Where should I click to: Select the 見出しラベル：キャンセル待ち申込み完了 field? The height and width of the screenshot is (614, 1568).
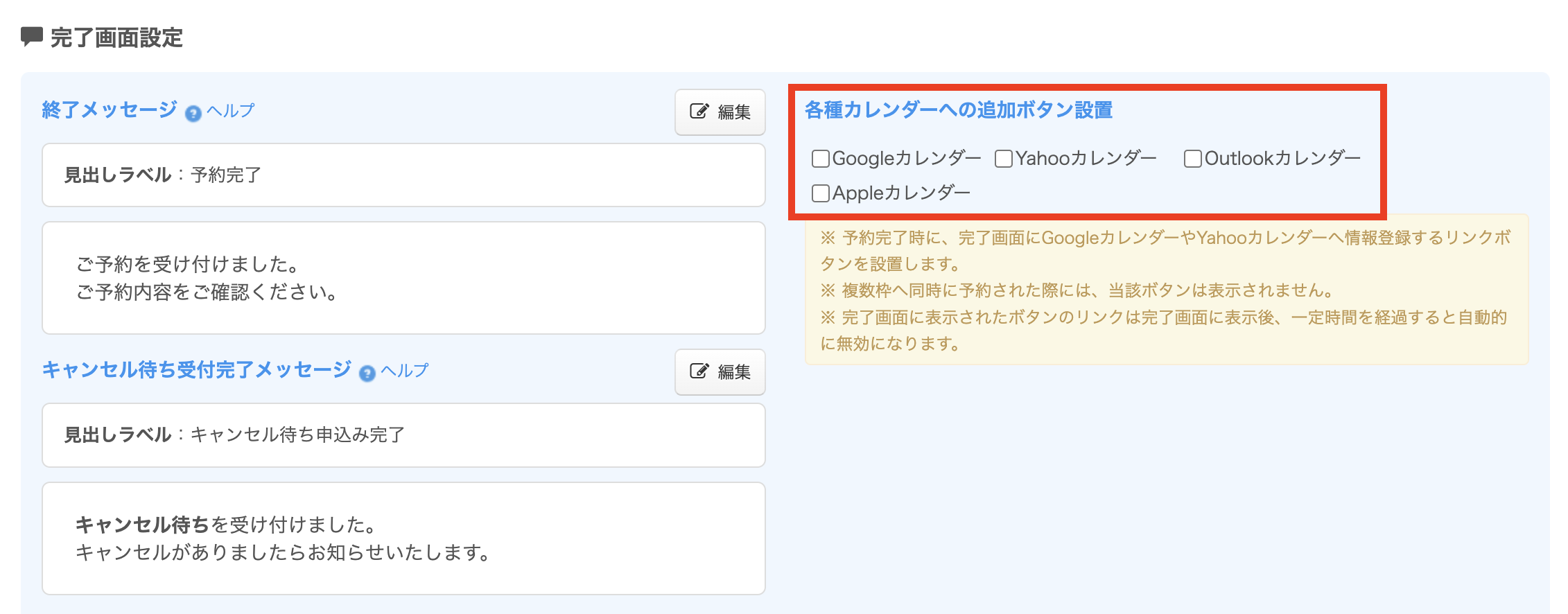click(403, 435)
